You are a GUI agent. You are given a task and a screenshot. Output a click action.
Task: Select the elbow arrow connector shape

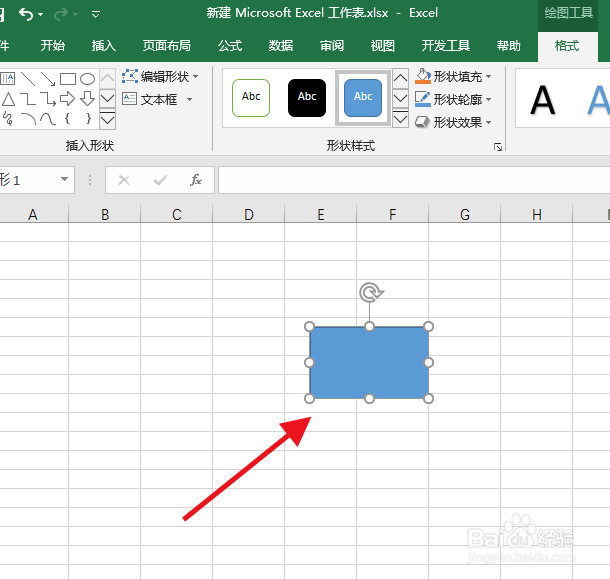pos(48,99)
